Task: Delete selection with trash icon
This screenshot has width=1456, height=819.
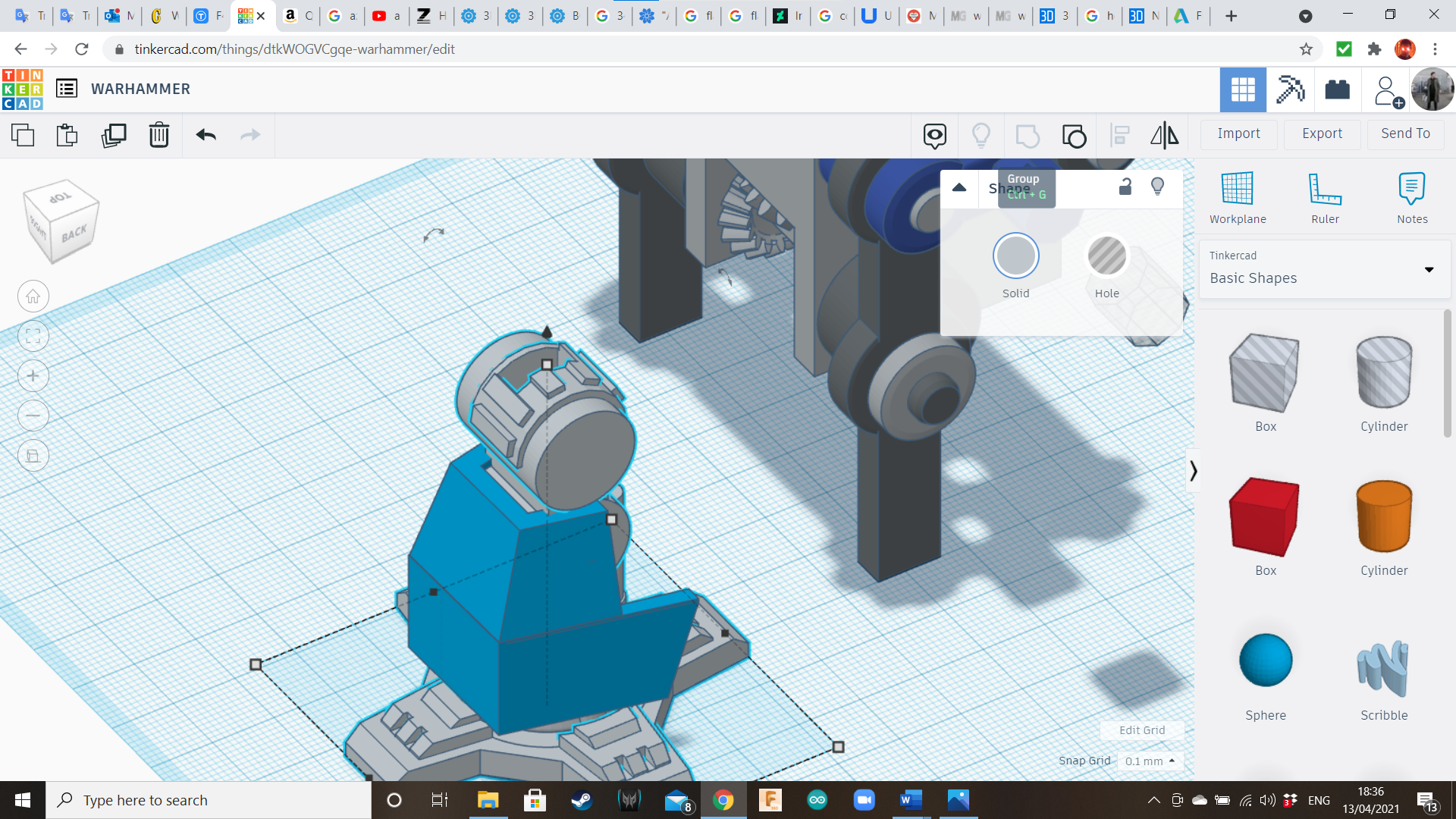Action: click(x=159, y=135)
